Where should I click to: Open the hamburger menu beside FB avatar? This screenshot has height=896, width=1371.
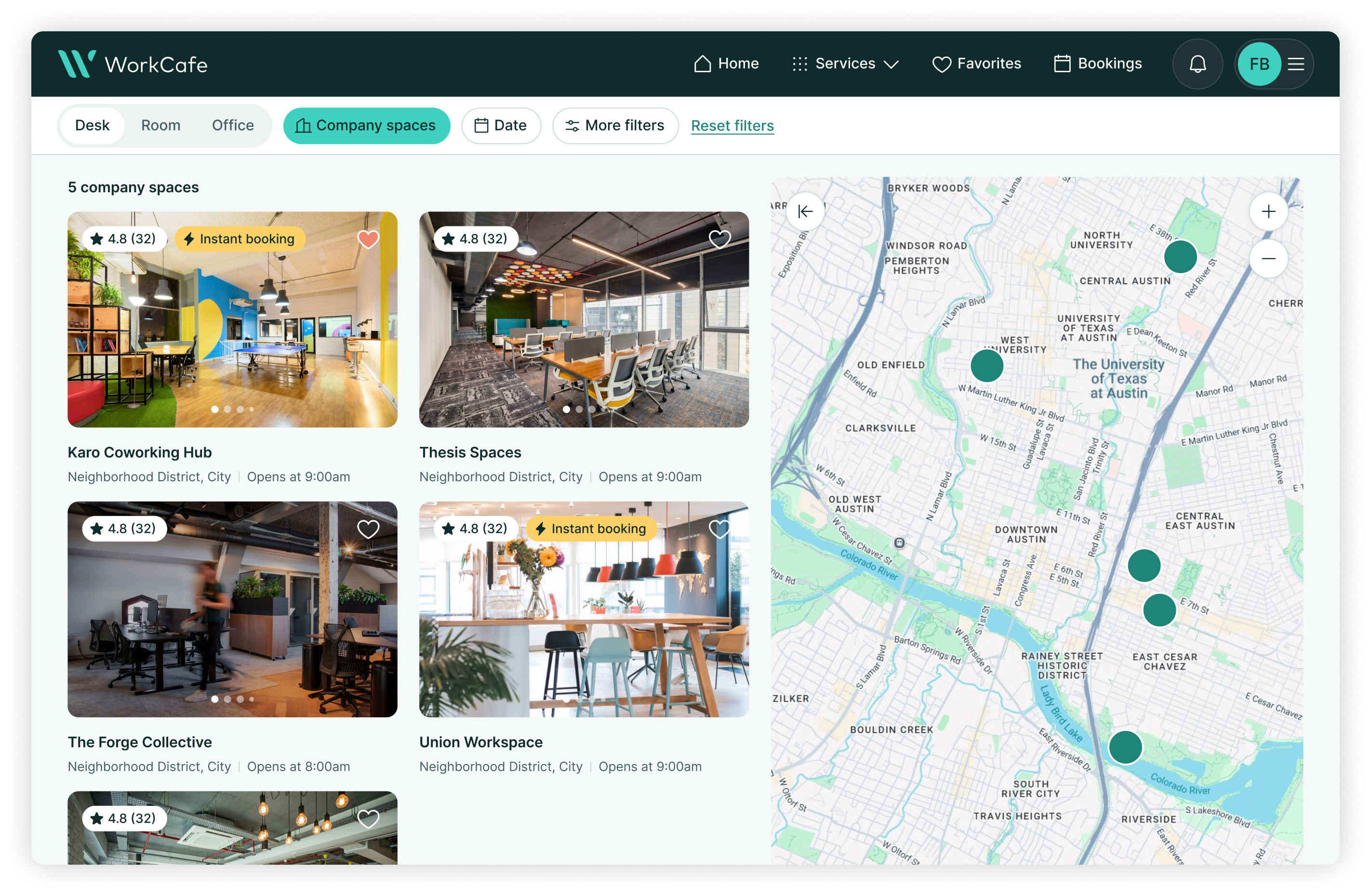pyautogui.click(x=1295, y=64)
